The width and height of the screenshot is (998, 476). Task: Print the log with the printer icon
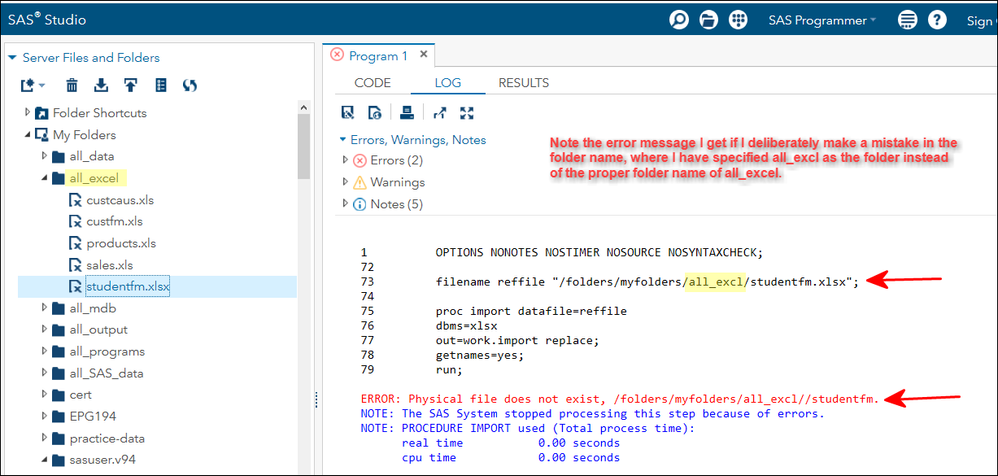point(406,112)
